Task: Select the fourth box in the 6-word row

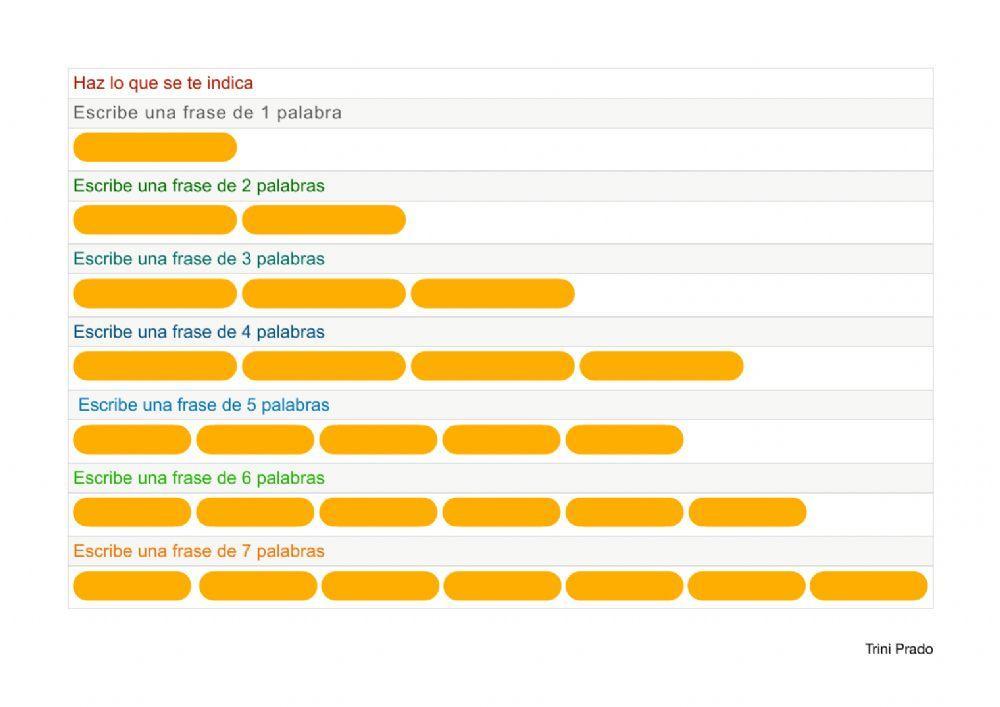Action: click(x=501, y=512)
